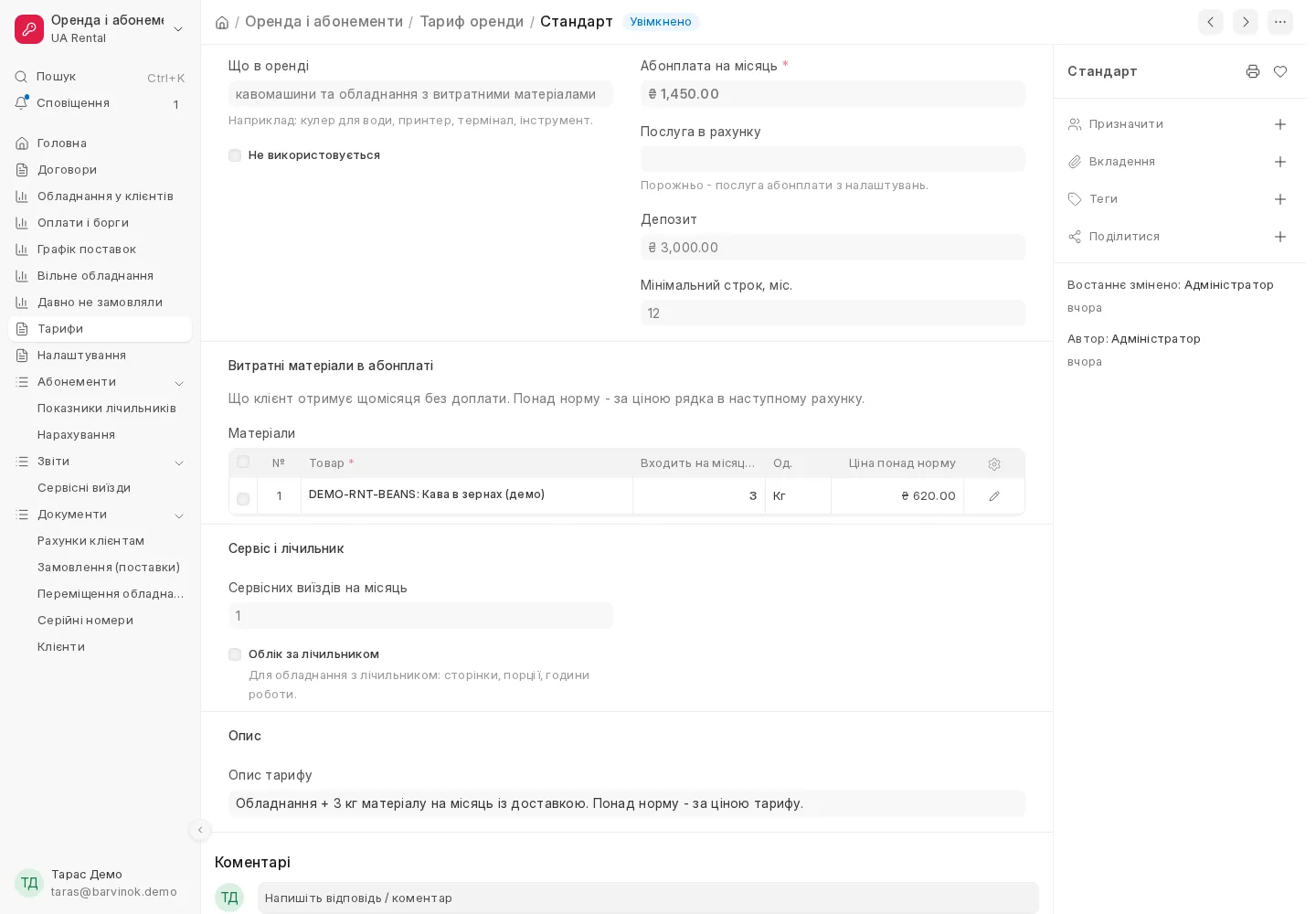Collapse the Звіти sidebar section
The width and height of the screenshot is (1316, 914).
179,462
